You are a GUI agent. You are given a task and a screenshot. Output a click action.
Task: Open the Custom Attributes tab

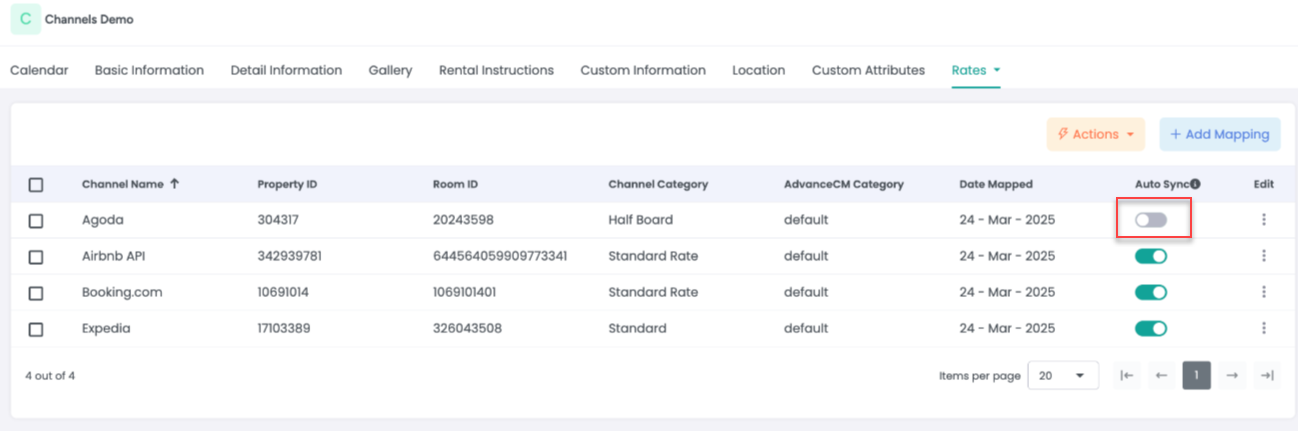click(x=868, y=70)
